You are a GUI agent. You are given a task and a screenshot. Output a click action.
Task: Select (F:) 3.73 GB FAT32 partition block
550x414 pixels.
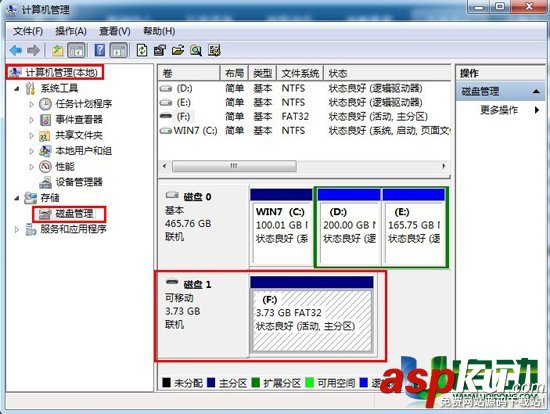point(312,314)
